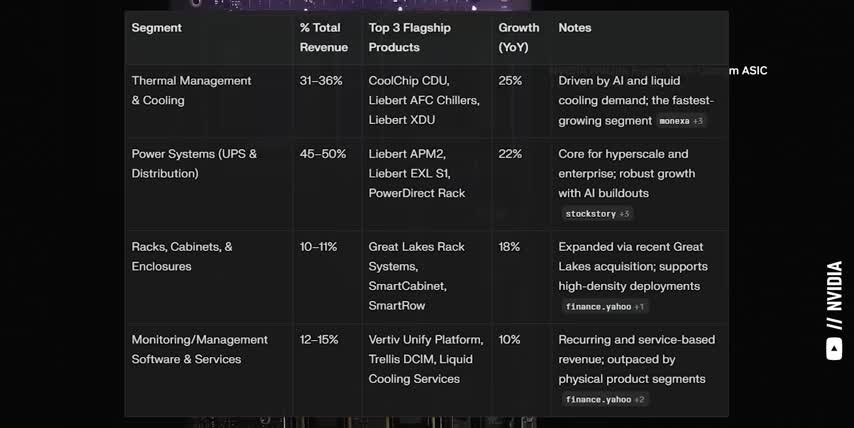This screenshot has width=854, height=428.
Task: Select the 12–15% revenue value
Action: tap(319, 339)
